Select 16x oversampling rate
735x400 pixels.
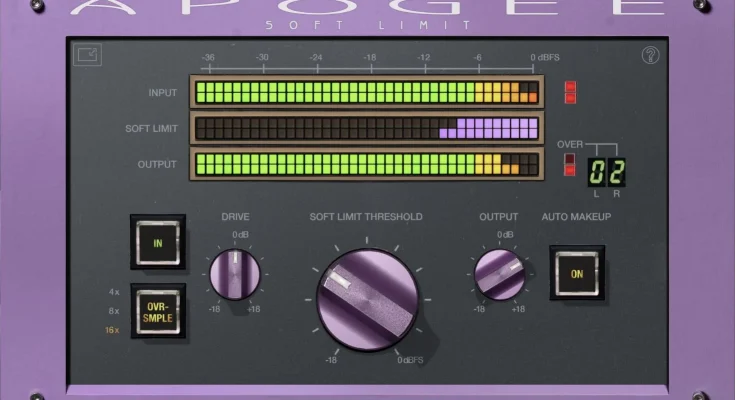point(113,329)
